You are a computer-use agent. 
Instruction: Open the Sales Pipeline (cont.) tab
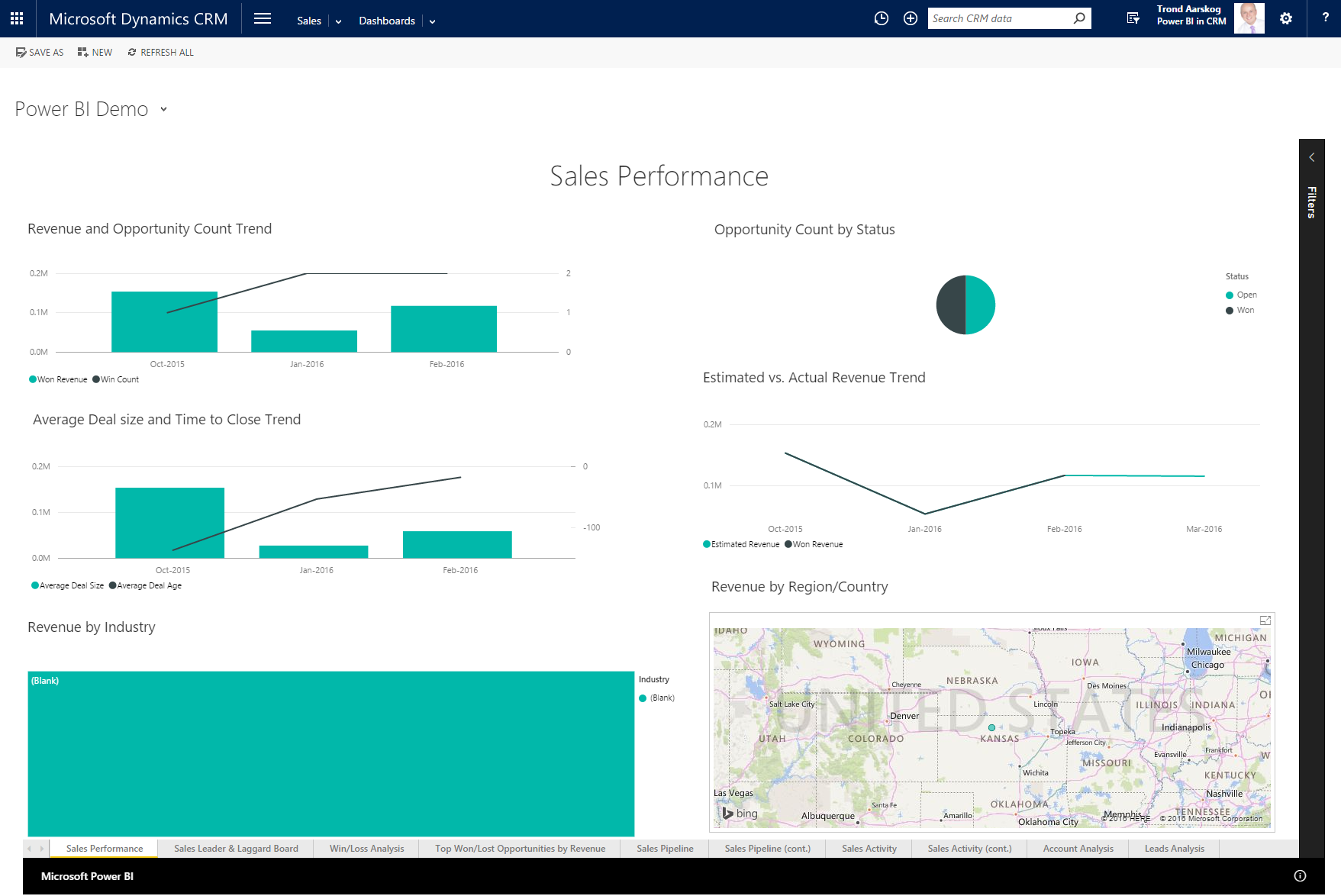pyautogui.click(x=767, y=849)
